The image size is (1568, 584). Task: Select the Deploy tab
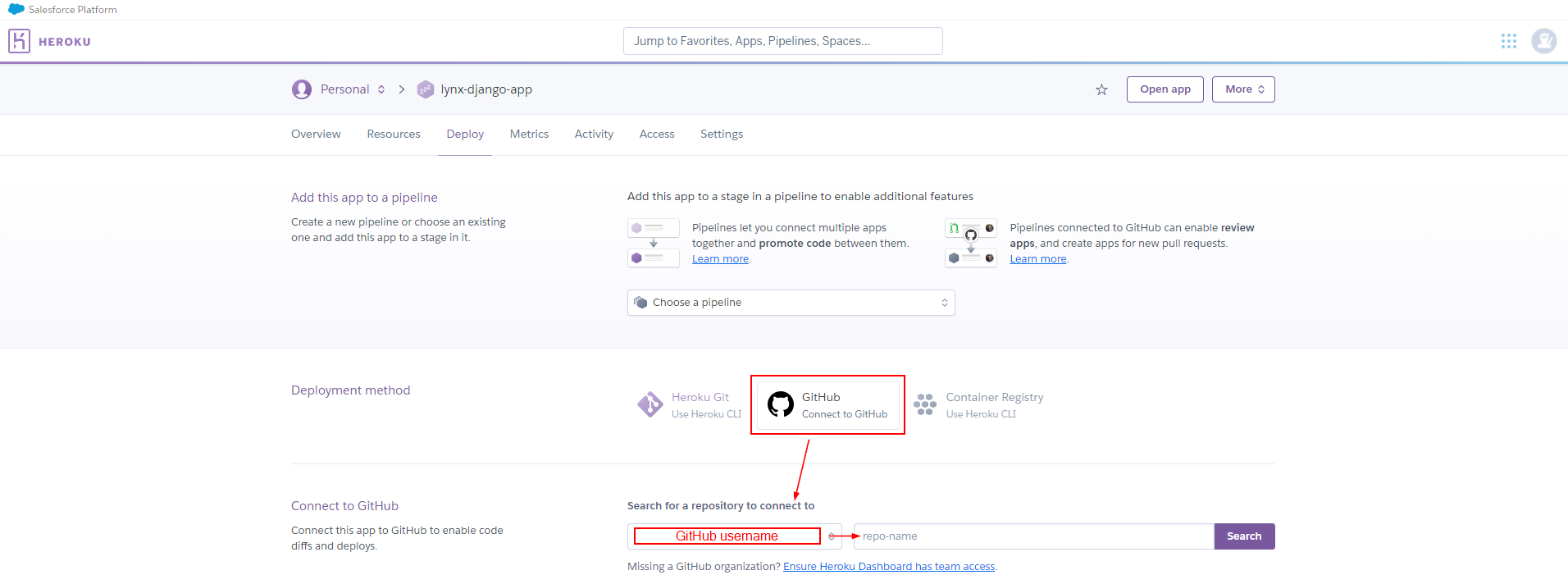click(465, 134)
